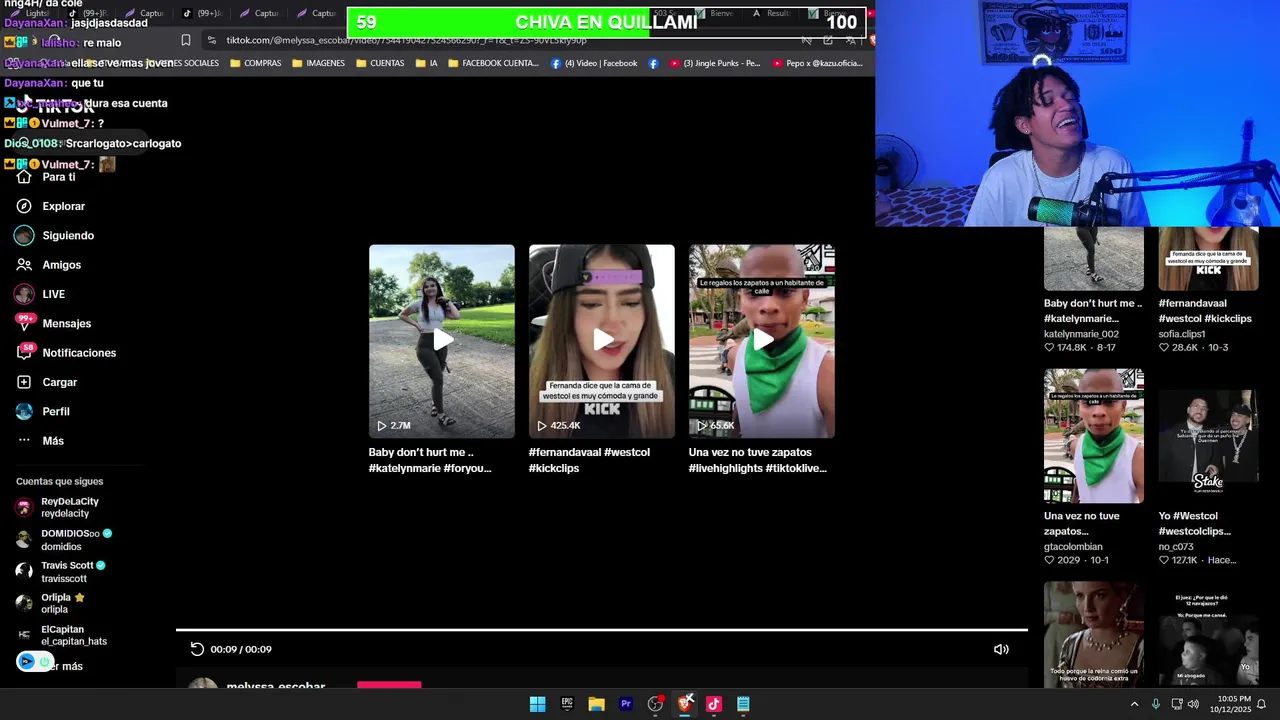Open the CUENTAS bookmarks folder
The height and width of the screenshot is (720, 1280).
tap(380, 63)
